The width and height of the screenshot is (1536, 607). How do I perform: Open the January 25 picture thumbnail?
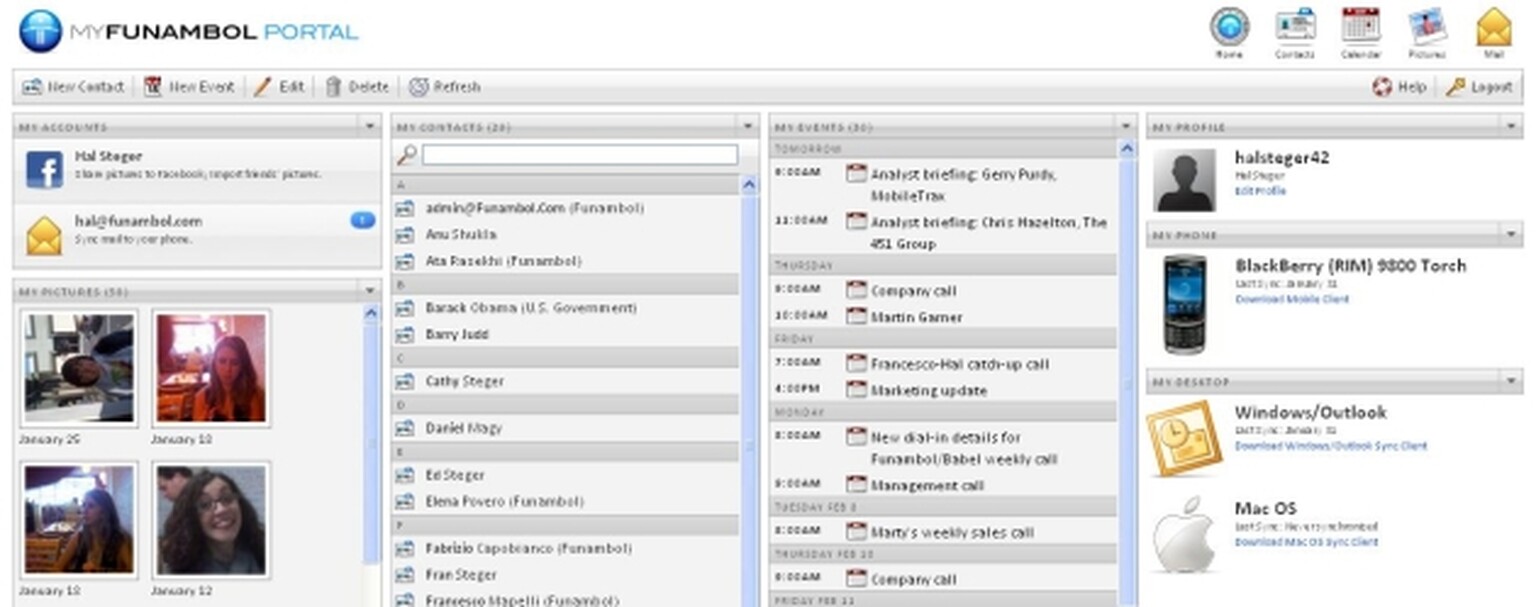(x=79, y=368)
